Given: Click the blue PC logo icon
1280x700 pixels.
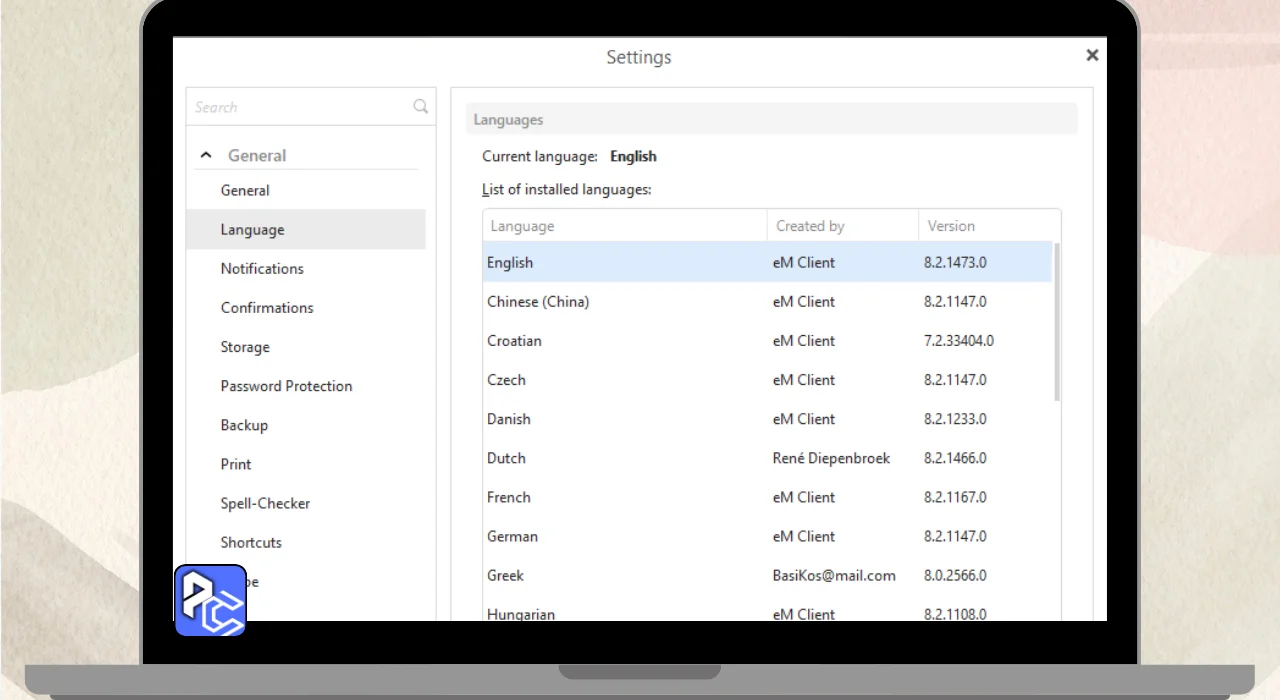Looking at the screenshot, I should tap(210, 600).
